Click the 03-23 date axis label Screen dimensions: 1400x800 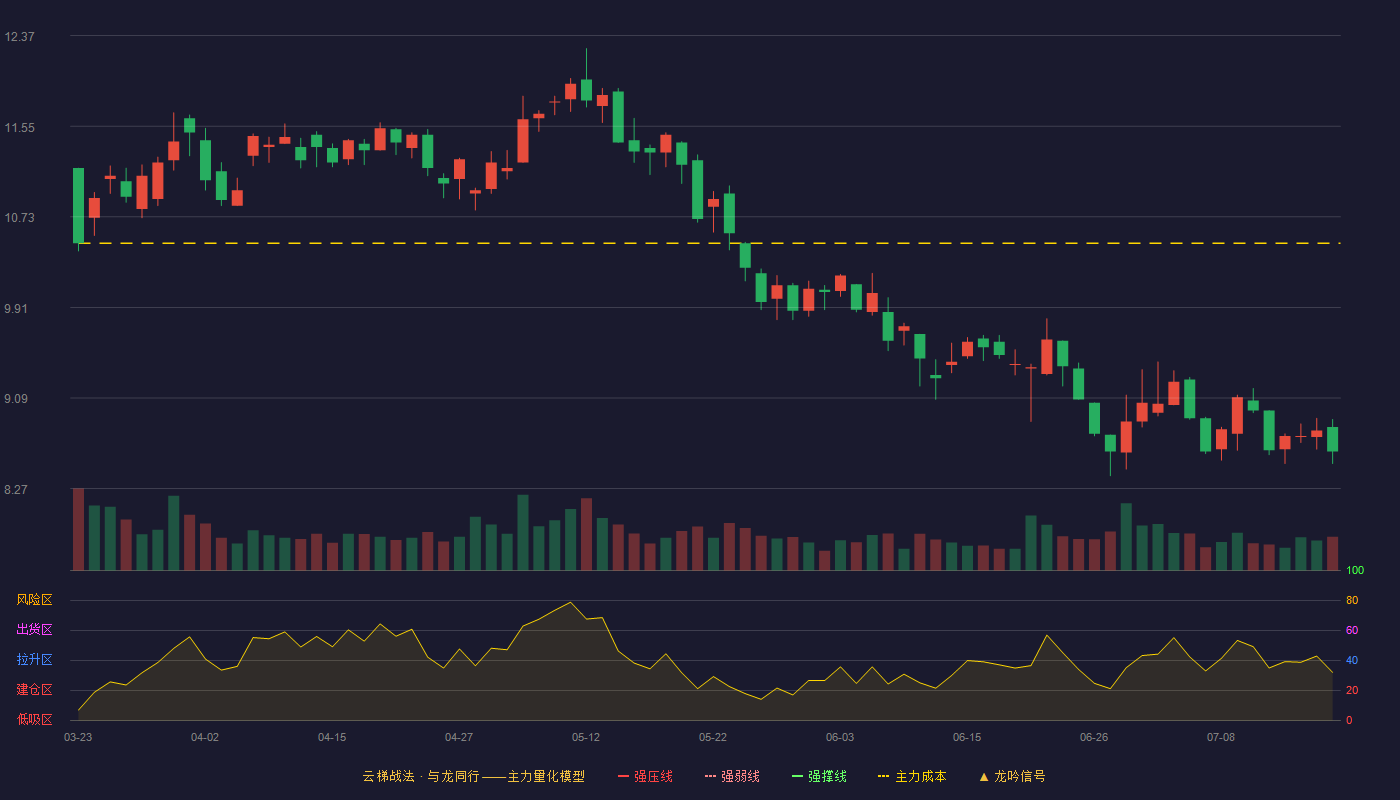point(78,737)
